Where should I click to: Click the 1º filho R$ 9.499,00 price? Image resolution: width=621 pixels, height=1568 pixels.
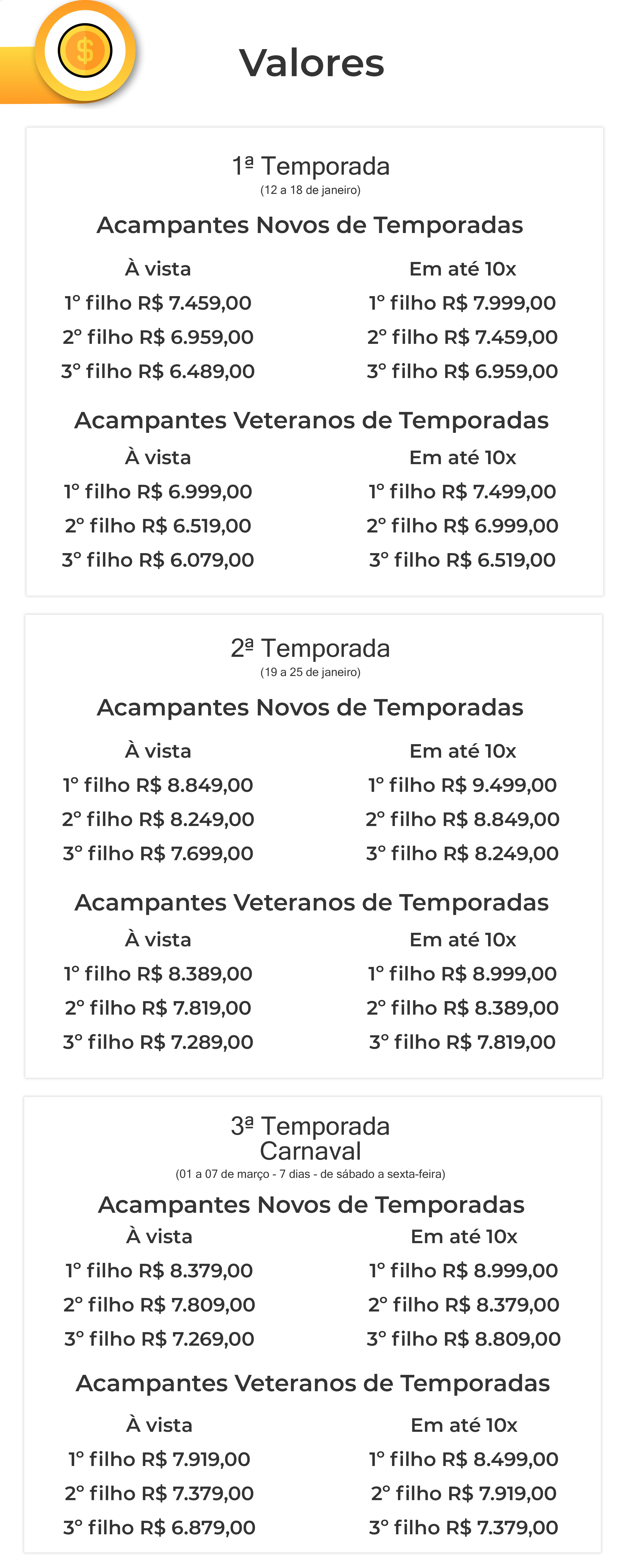[x=462, y=785]
